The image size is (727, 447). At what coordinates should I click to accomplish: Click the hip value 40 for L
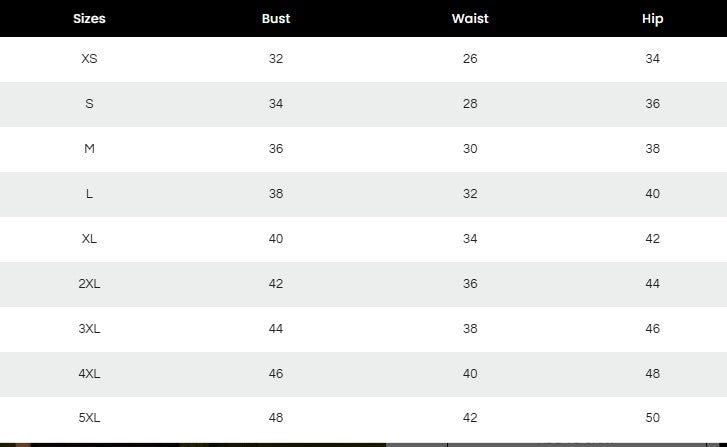coord(652,194)
